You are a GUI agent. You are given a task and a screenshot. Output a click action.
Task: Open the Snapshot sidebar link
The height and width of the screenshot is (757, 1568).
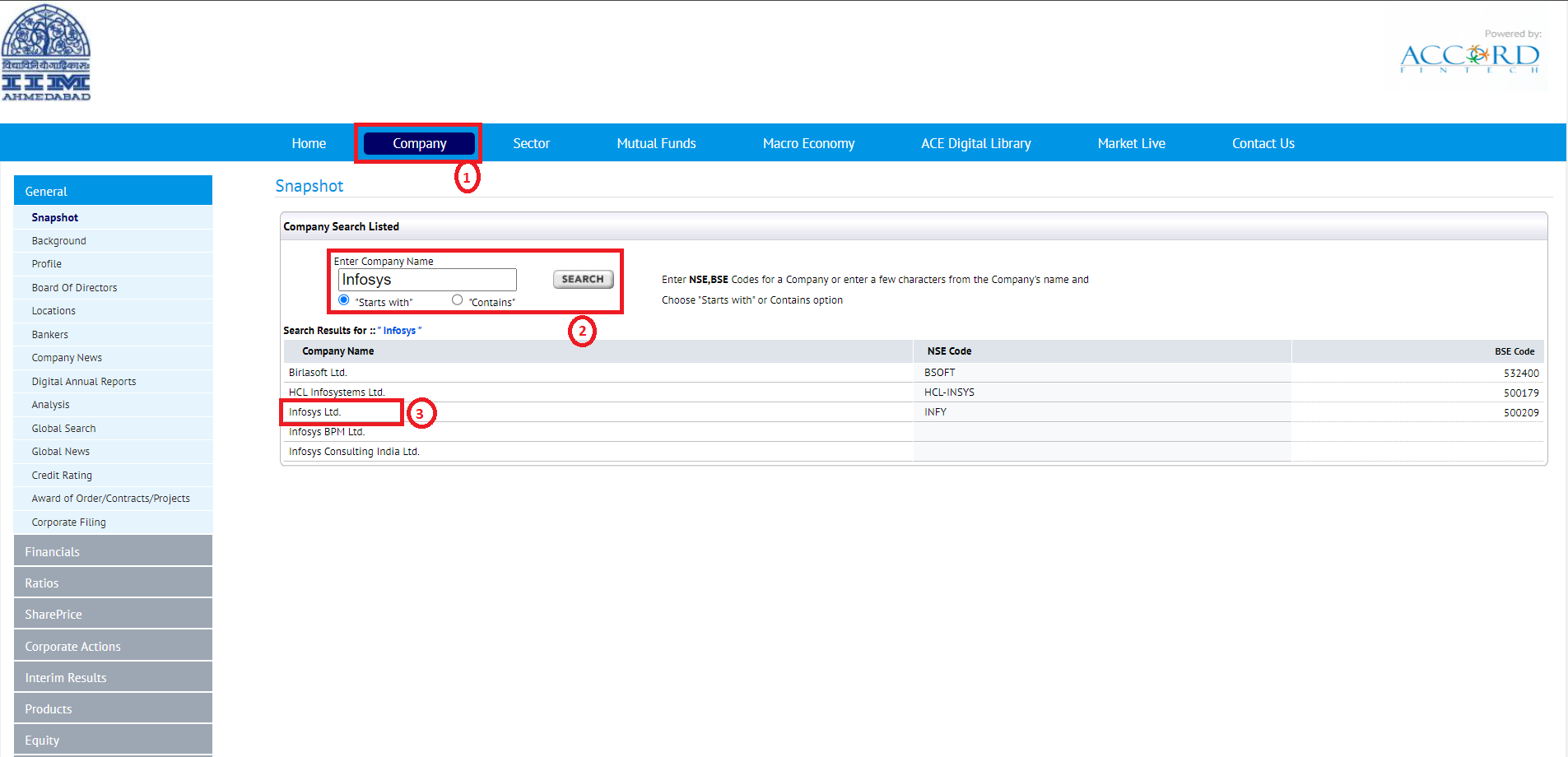click(55, 217)
